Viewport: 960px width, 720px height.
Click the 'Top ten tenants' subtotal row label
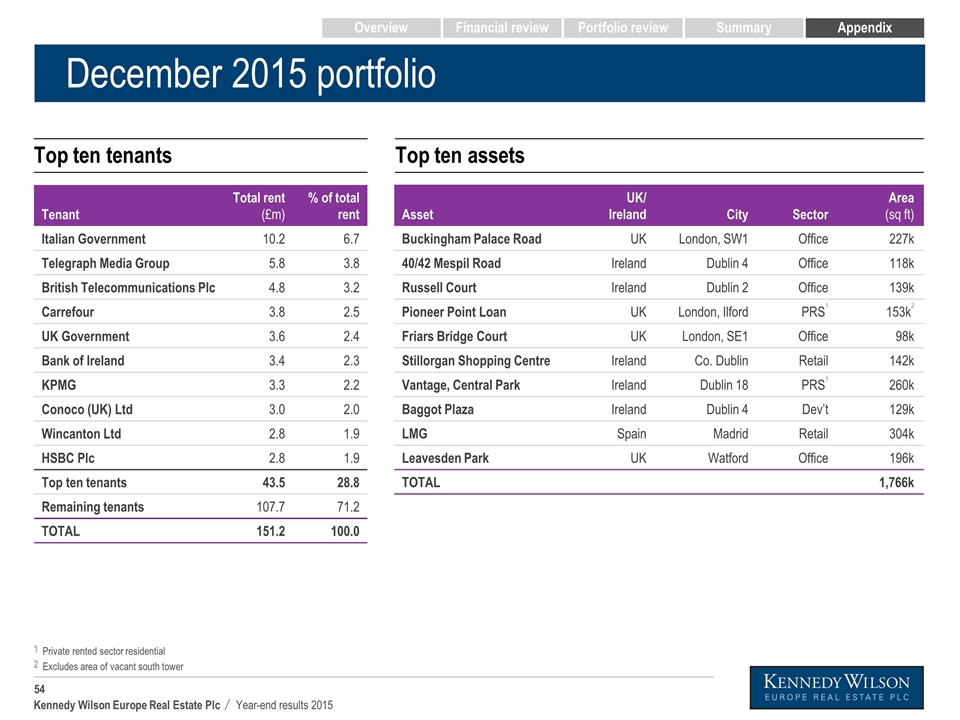click(84, 482)
